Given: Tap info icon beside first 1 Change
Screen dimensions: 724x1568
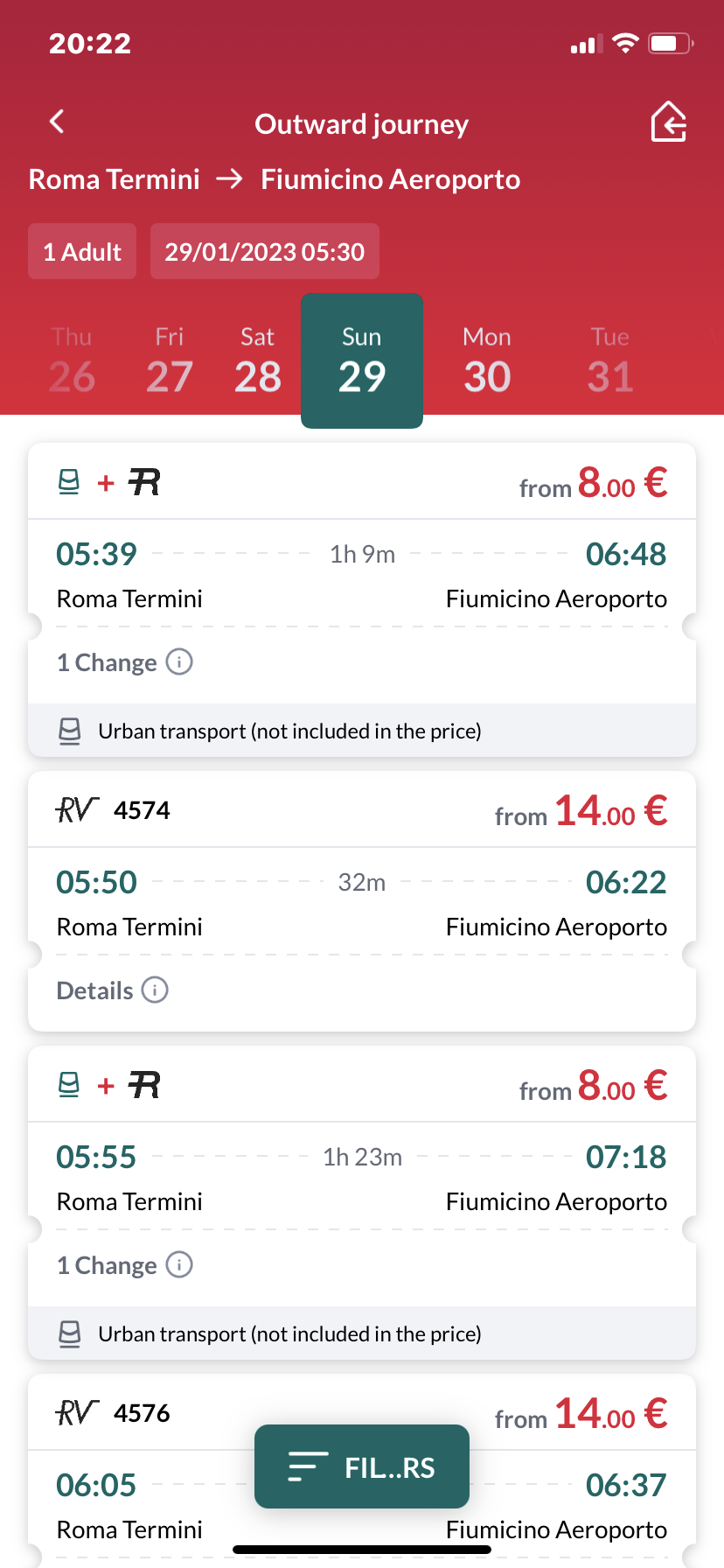Looking at the screenshot, I should pyautogui.click(x=179, y=661).
